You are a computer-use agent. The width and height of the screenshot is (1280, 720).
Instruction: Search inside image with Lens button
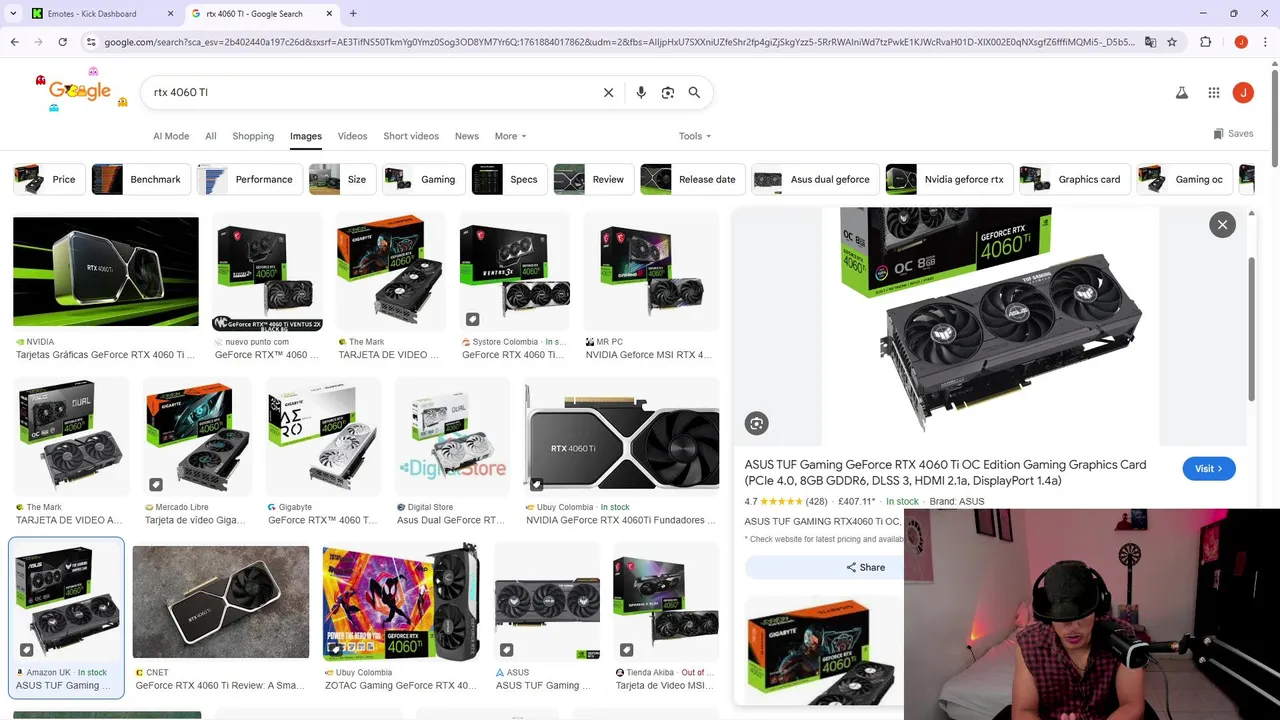(756, 424)
